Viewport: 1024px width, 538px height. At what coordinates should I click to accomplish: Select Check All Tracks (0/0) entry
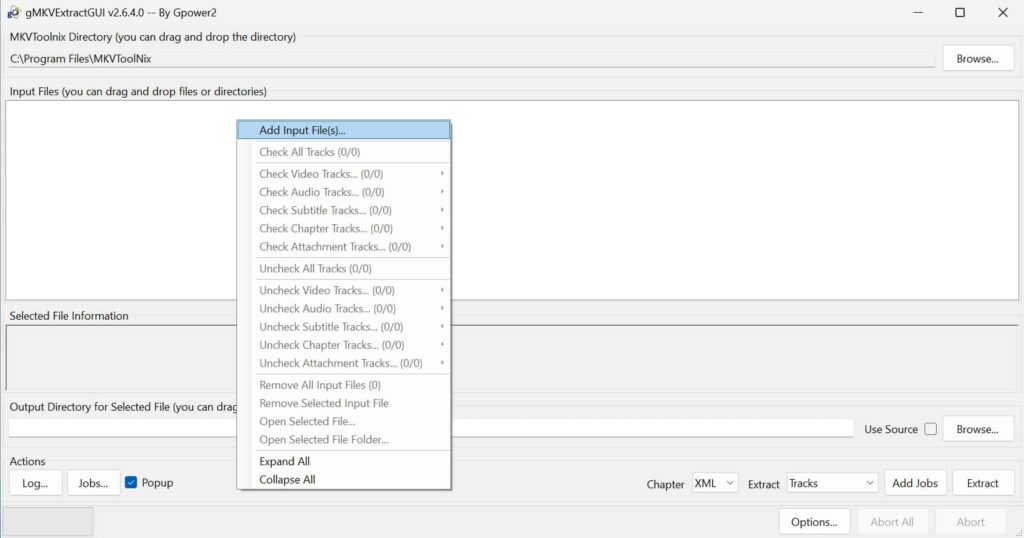pyautogui.click(x=344, y=152)
